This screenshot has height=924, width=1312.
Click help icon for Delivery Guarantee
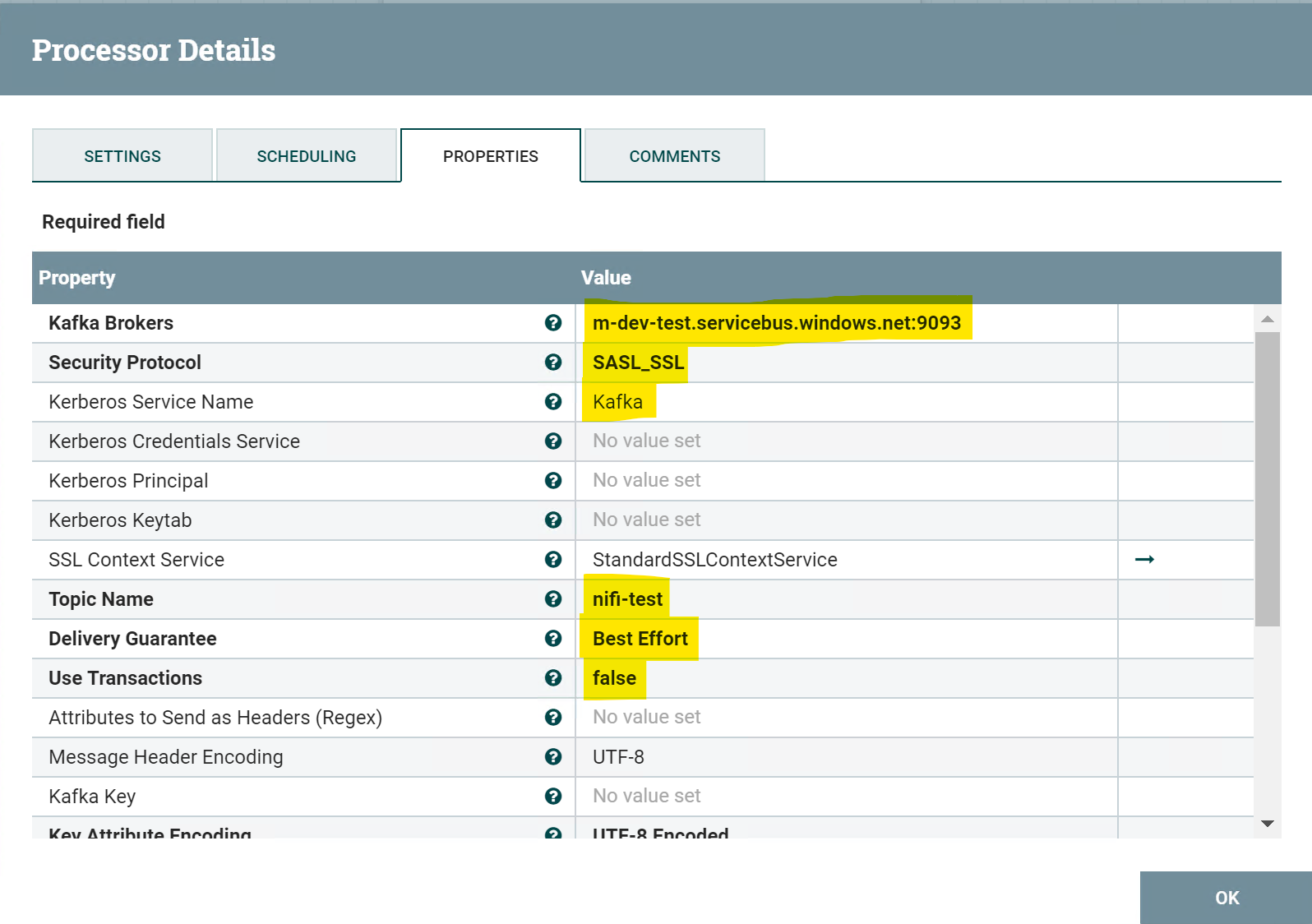(553, 639)
